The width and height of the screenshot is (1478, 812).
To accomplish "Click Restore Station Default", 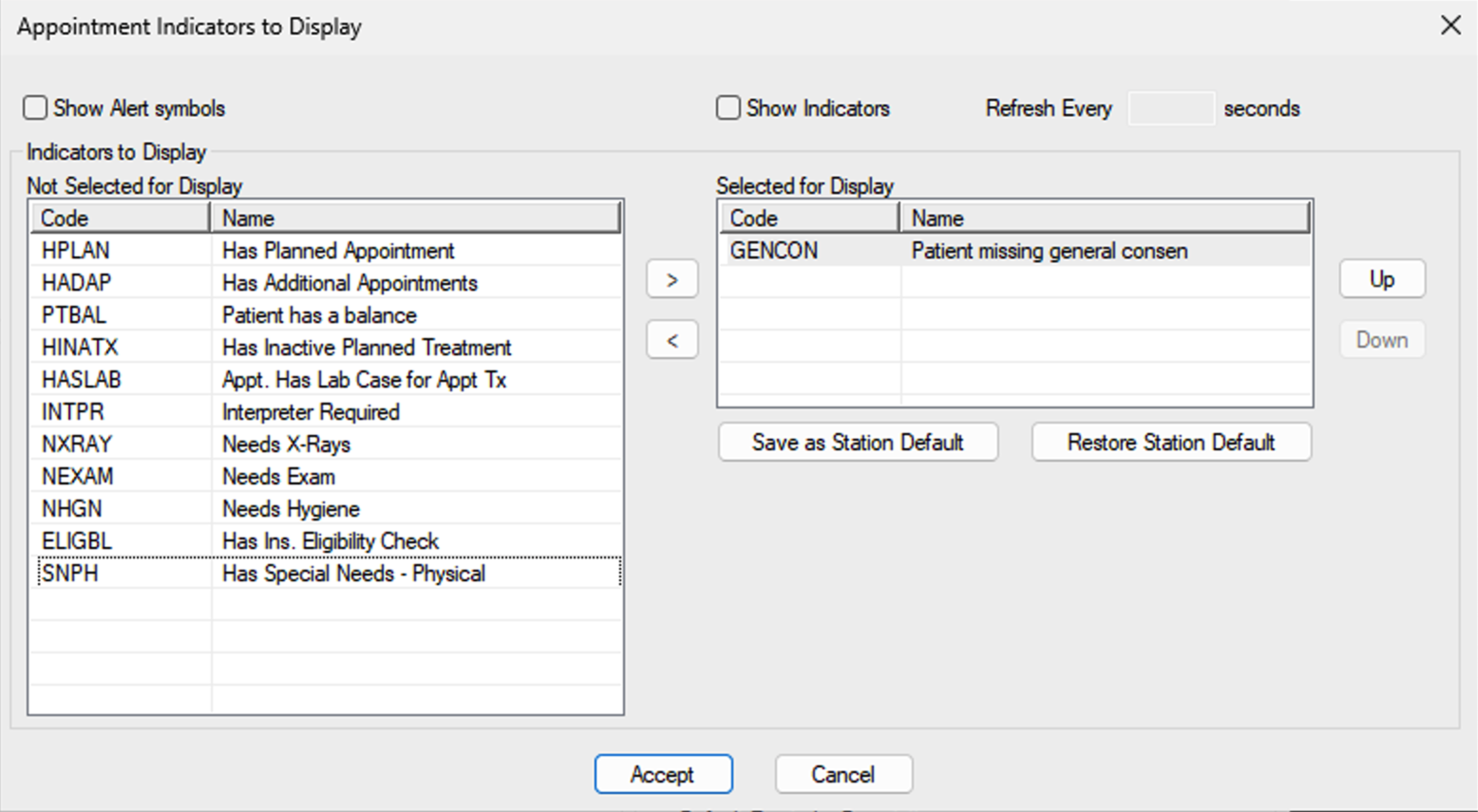I will coord(1171,442).
